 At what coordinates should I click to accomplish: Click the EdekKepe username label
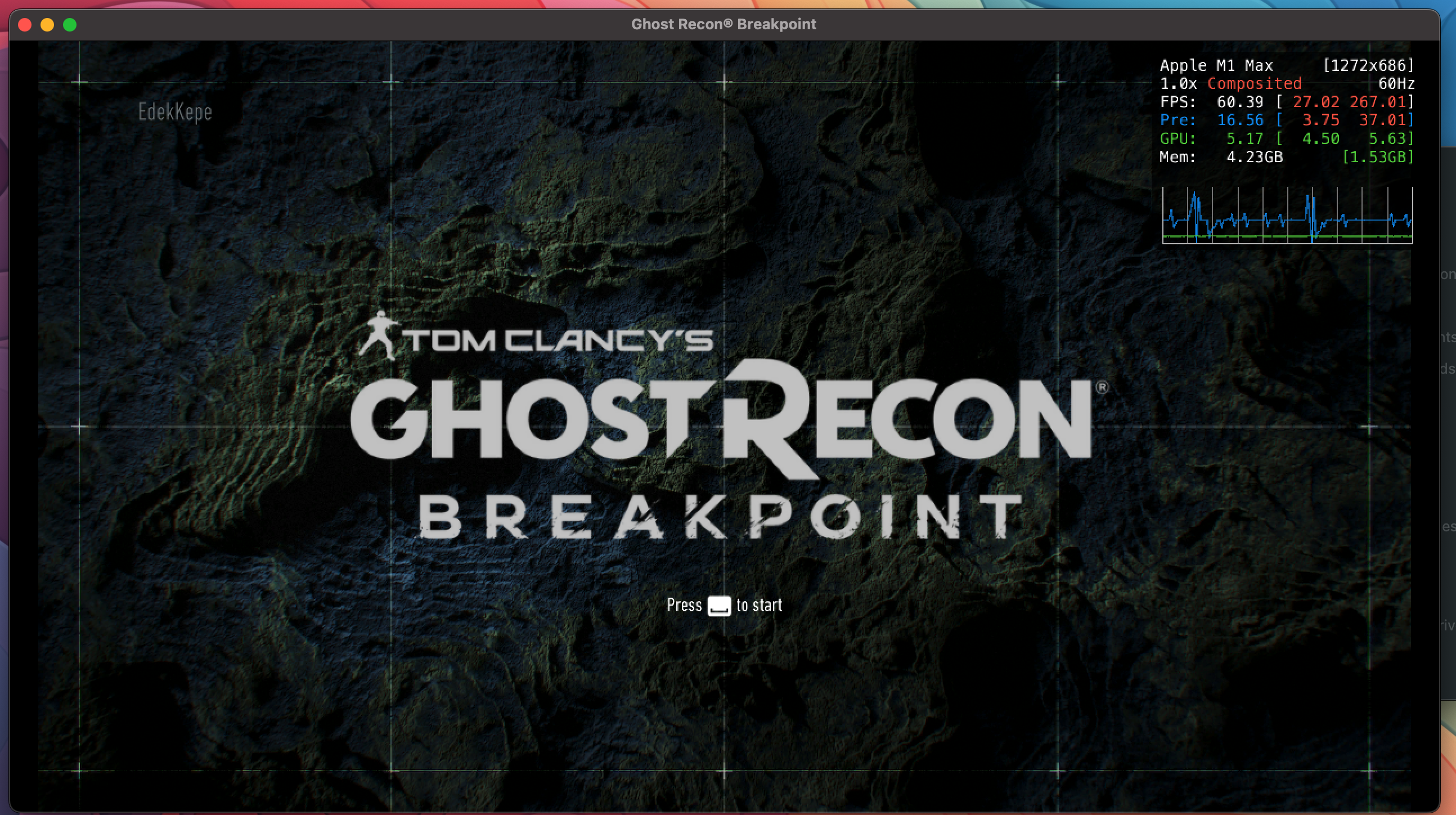(x=174, y=112)
